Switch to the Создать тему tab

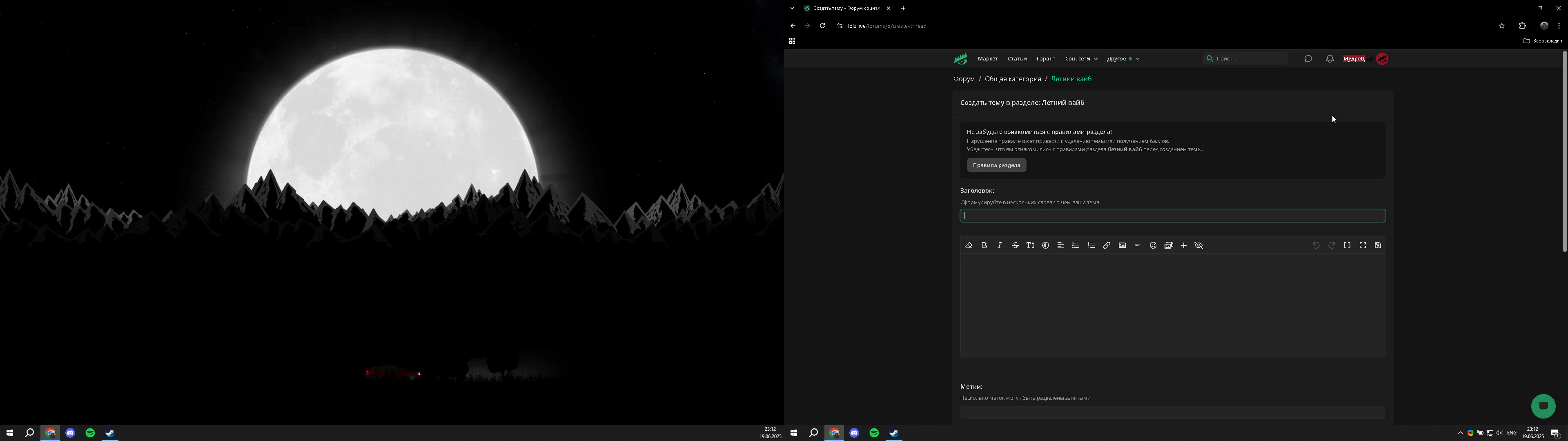pyautogui.click(x=847, y=9)
